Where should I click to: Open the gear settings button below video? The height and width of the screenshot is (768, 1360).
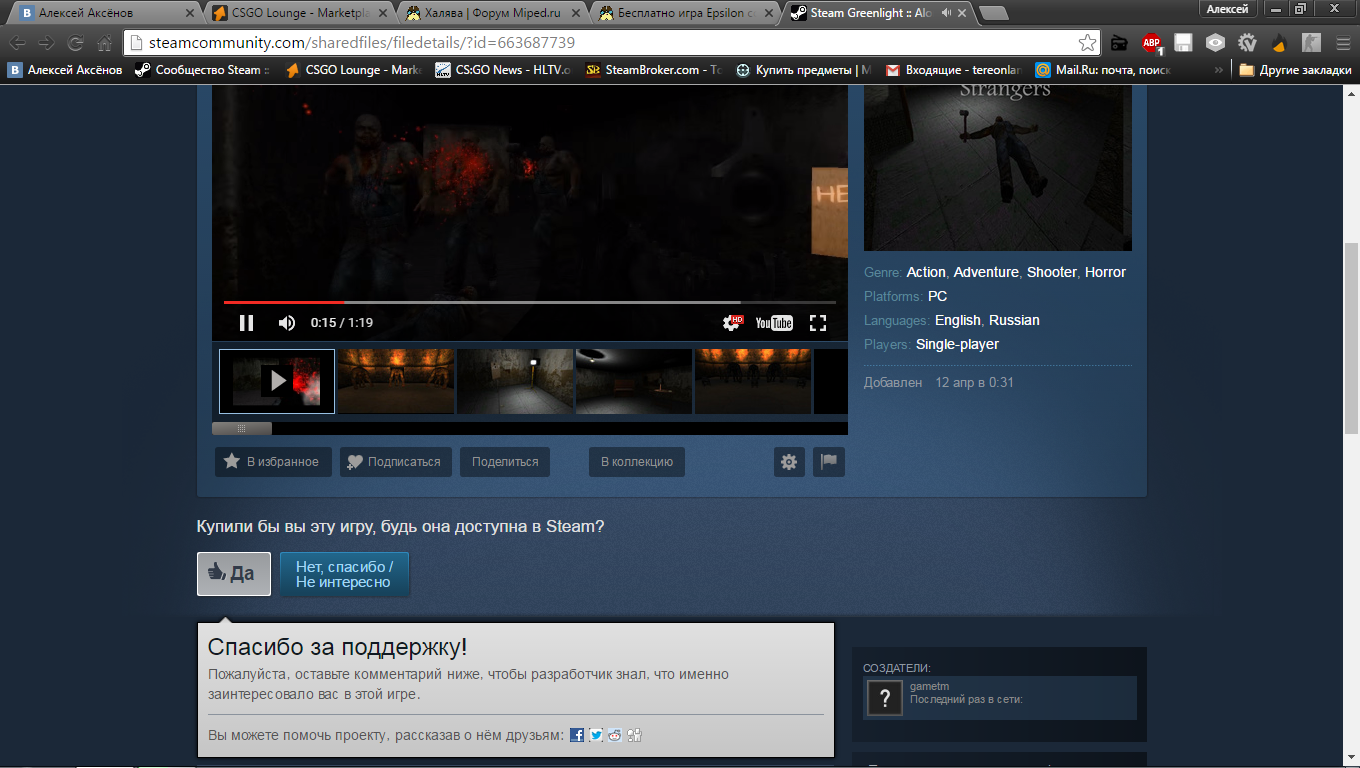[x=789, y=462]
